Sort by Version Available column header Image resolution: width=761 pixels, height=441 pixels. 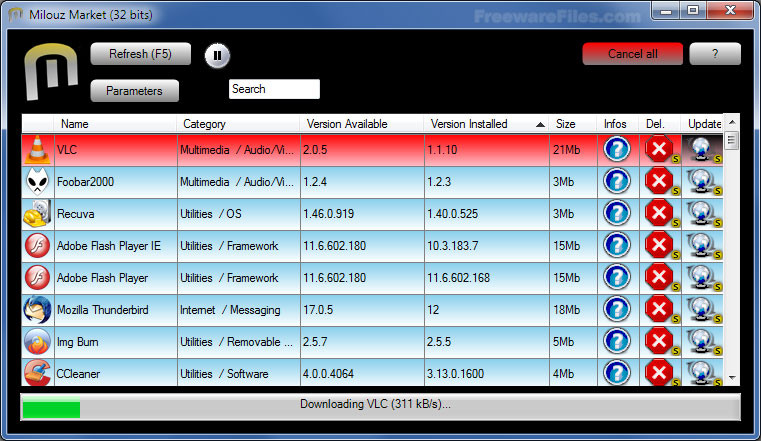[x=362, y=124]
